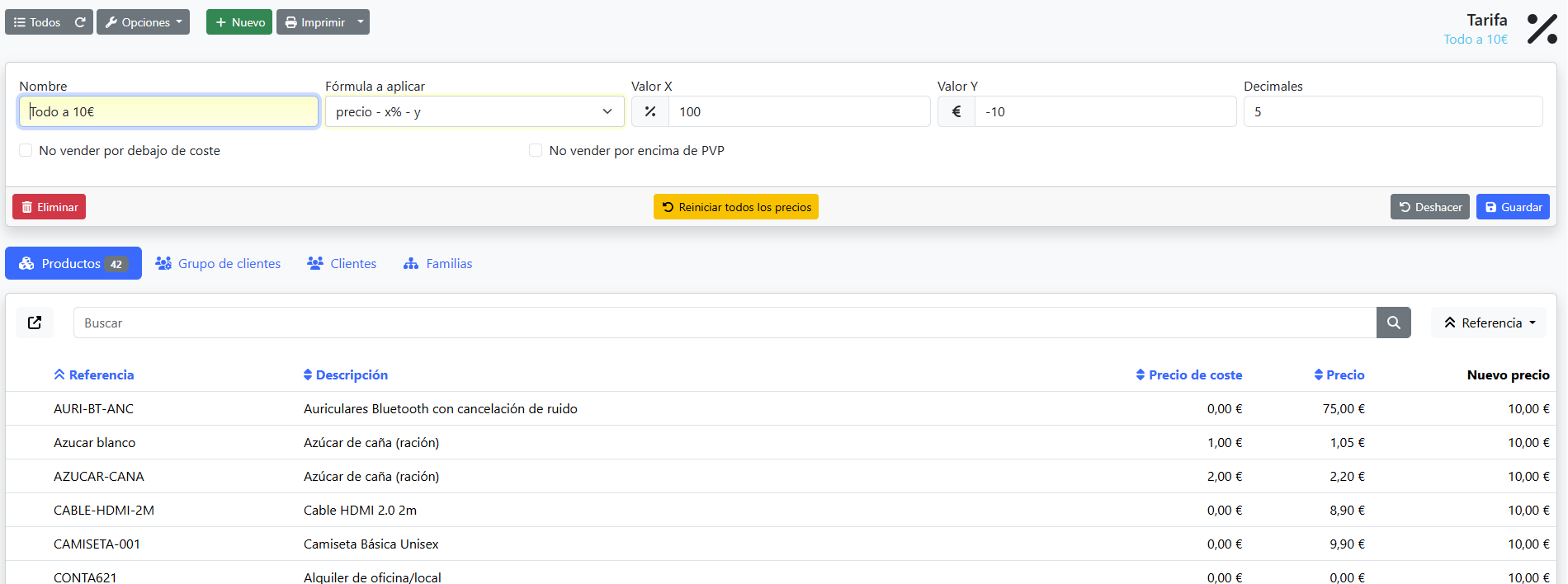Viewport: 1568px width, 584px height.
Task: Click Cable HDMI 2.0 2m description
Action: (x=360, y=510)
